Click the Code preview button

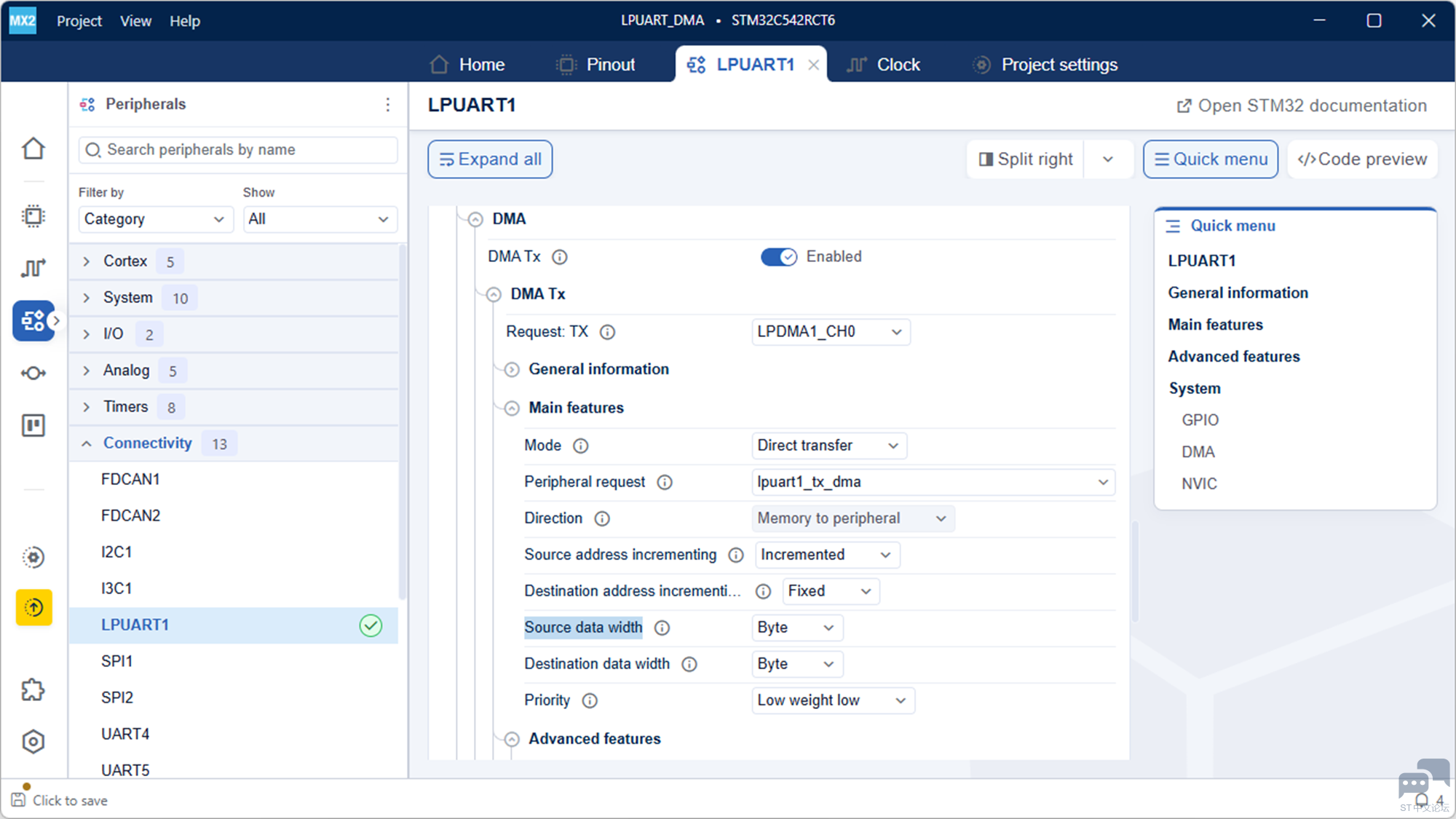point(1362,159)
